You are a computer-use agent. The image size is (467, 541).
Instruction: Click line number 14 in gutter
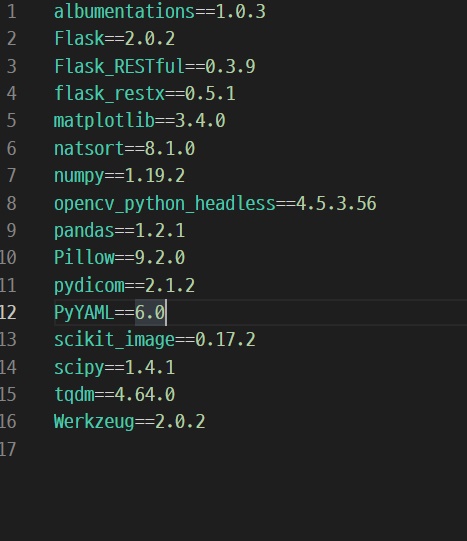pos(8,367)
